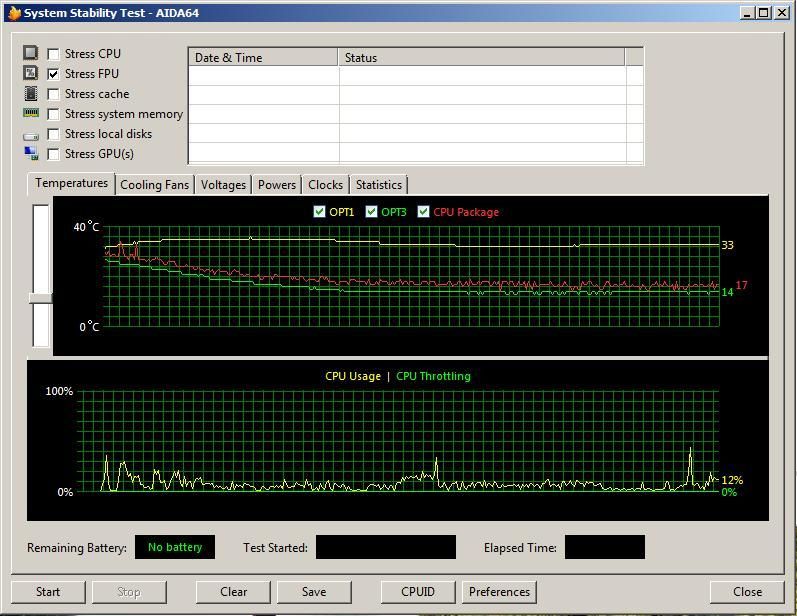Switch to the Cooling Fans tab
This screenshot has height=616, width=797.
click(x=155, y=185)
